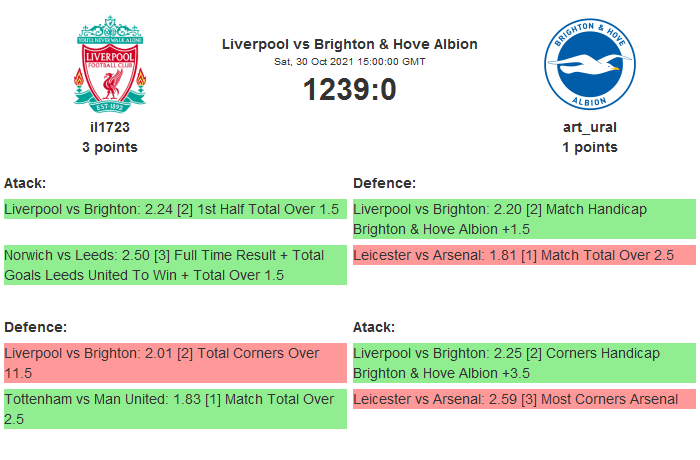Click the Brighton & Hove Albion crest

[589, 63]
